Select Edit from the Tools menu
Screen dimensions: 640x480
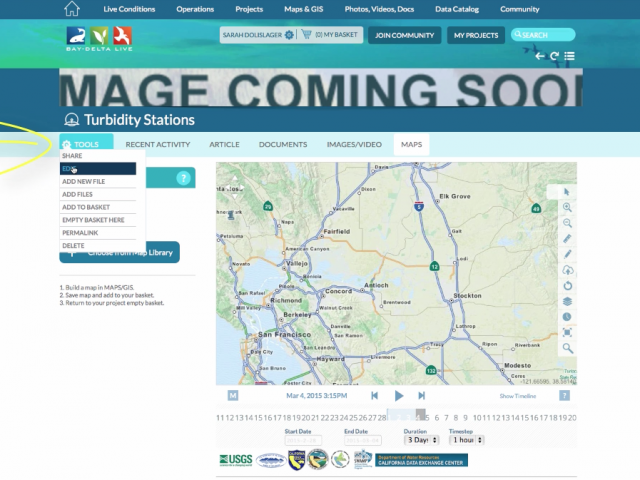pos(98,169)
